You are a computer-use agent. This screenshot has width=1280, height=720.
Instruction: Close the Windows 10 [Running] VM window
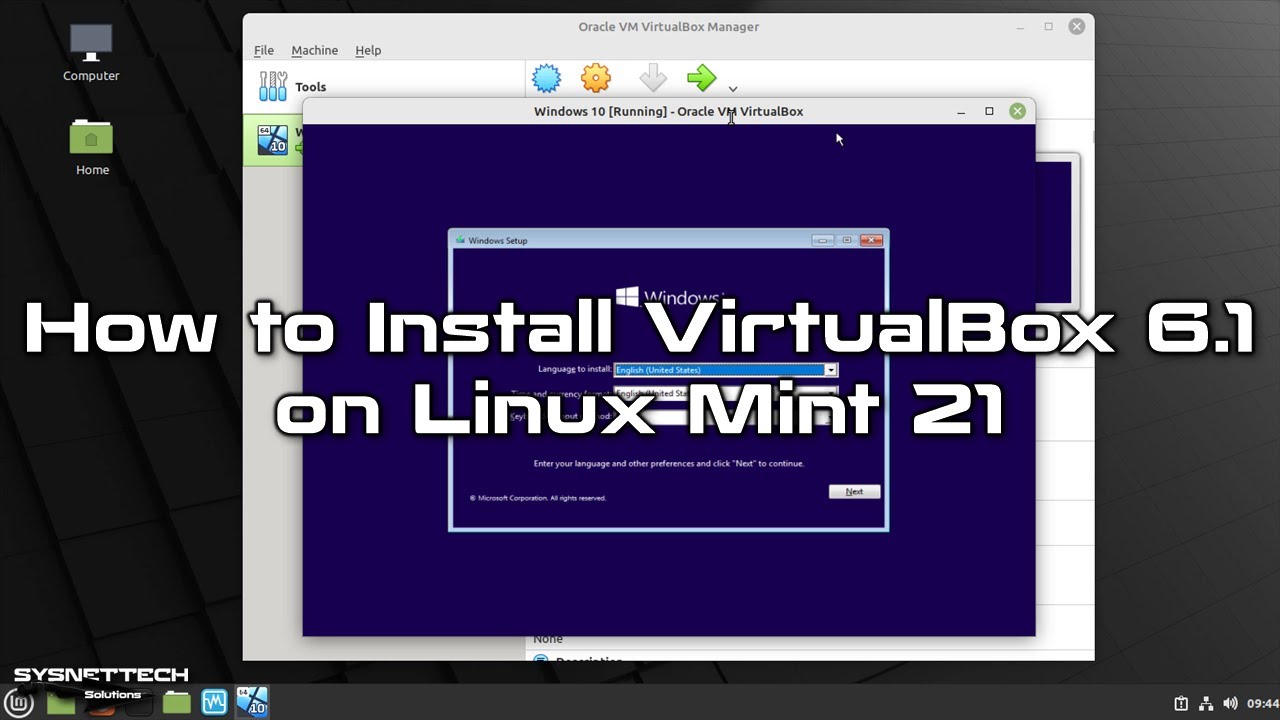(x=1017, y=111)
